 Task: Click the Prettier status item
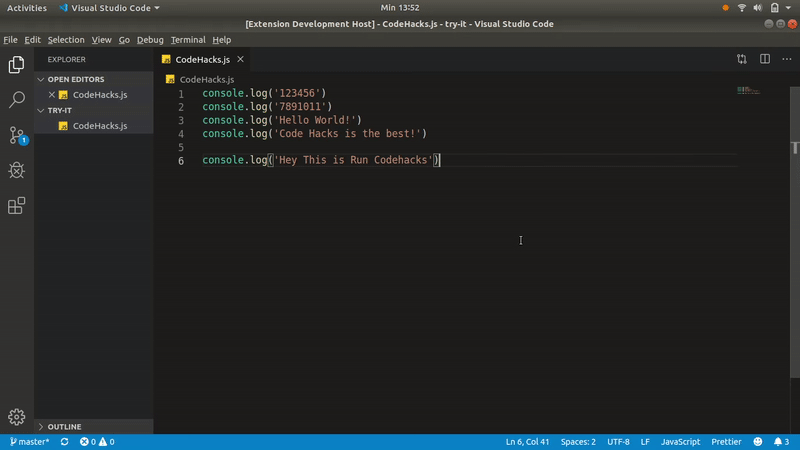[726, 442]
